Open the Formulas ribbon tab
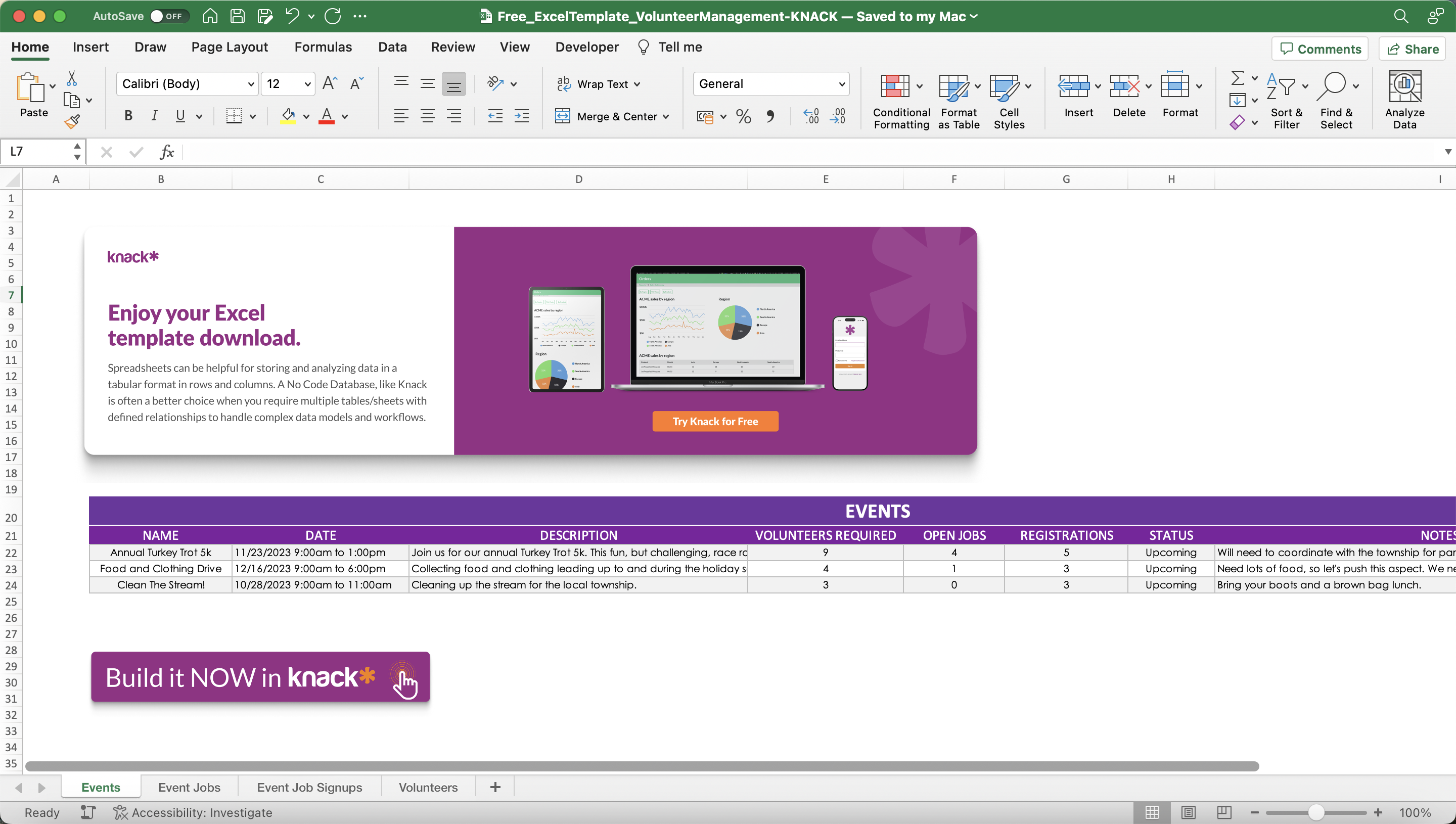The image size is (1456, 824). (x=323, y=47)
